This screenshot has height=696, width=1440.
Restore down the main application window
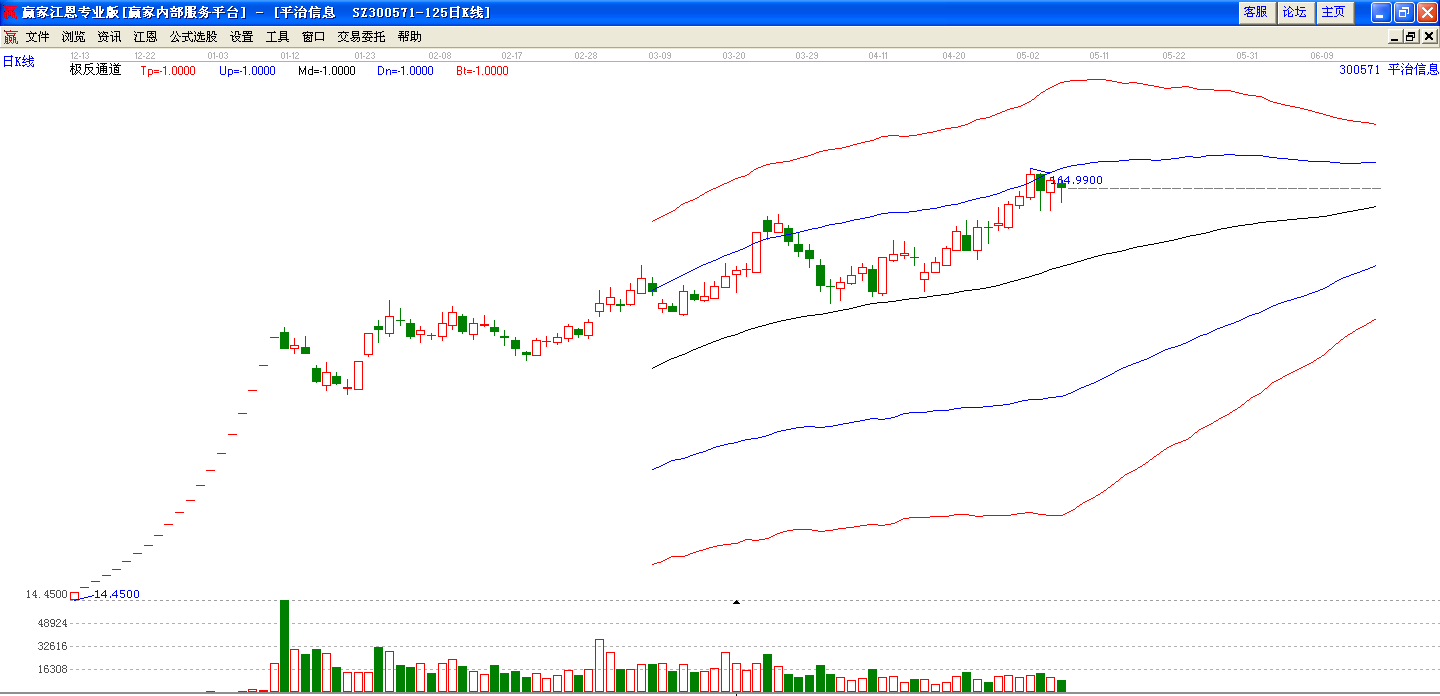pos(1404,12)
